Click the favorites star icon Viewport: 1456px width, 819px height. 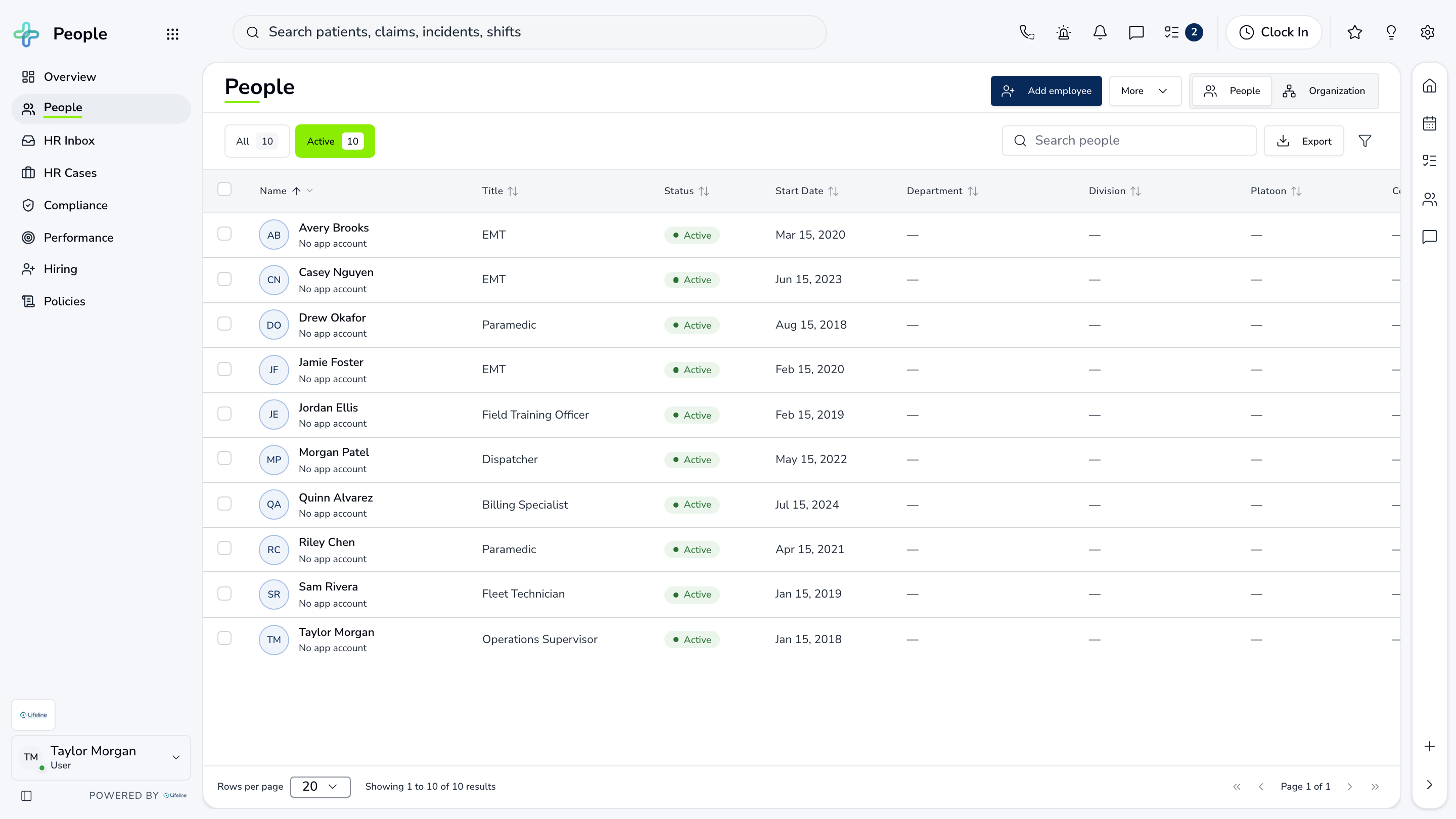pos(1355,32)
